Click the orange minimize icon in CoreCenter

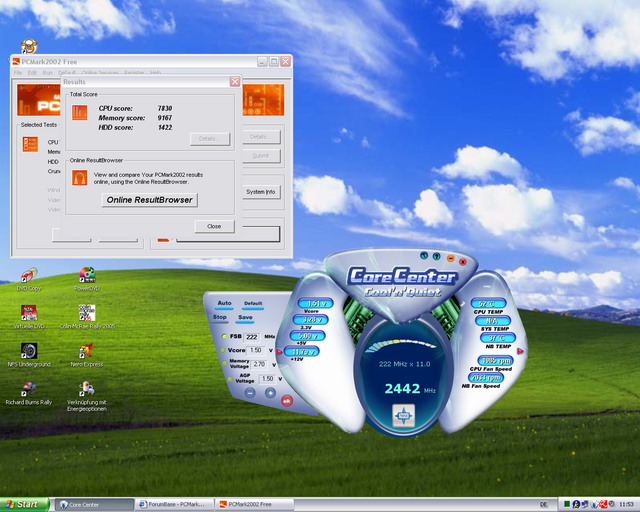point(450,258)
